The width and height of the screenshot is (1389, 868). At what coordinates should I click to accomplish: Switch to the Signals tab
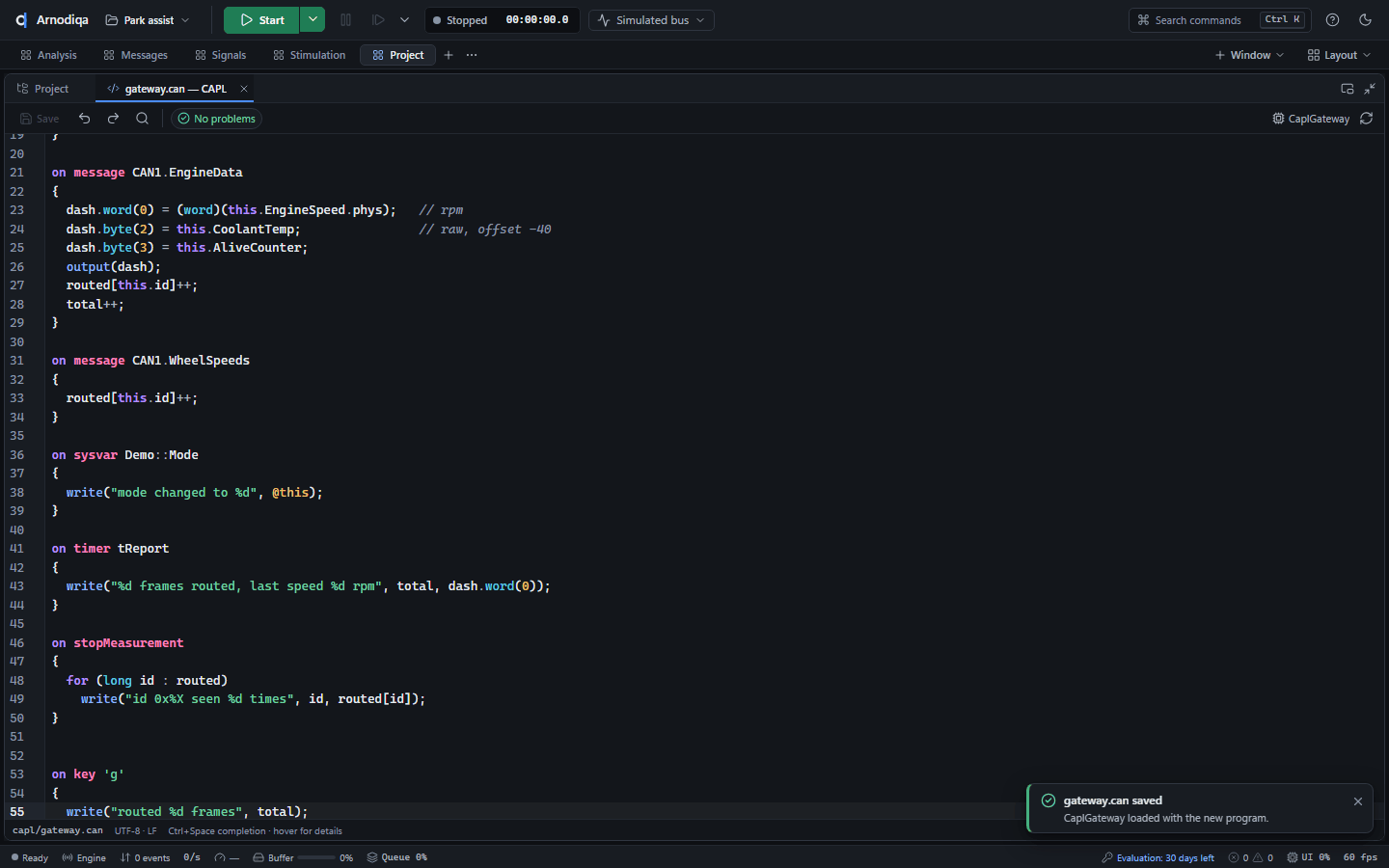tap(220, 55)
